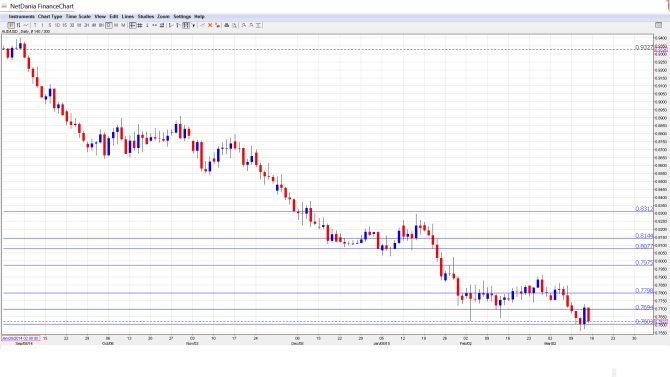Viewport: 670px width, 377px height.
Task: Click the NetDania FinanceChart window title
Action: [x=42, y=6]
